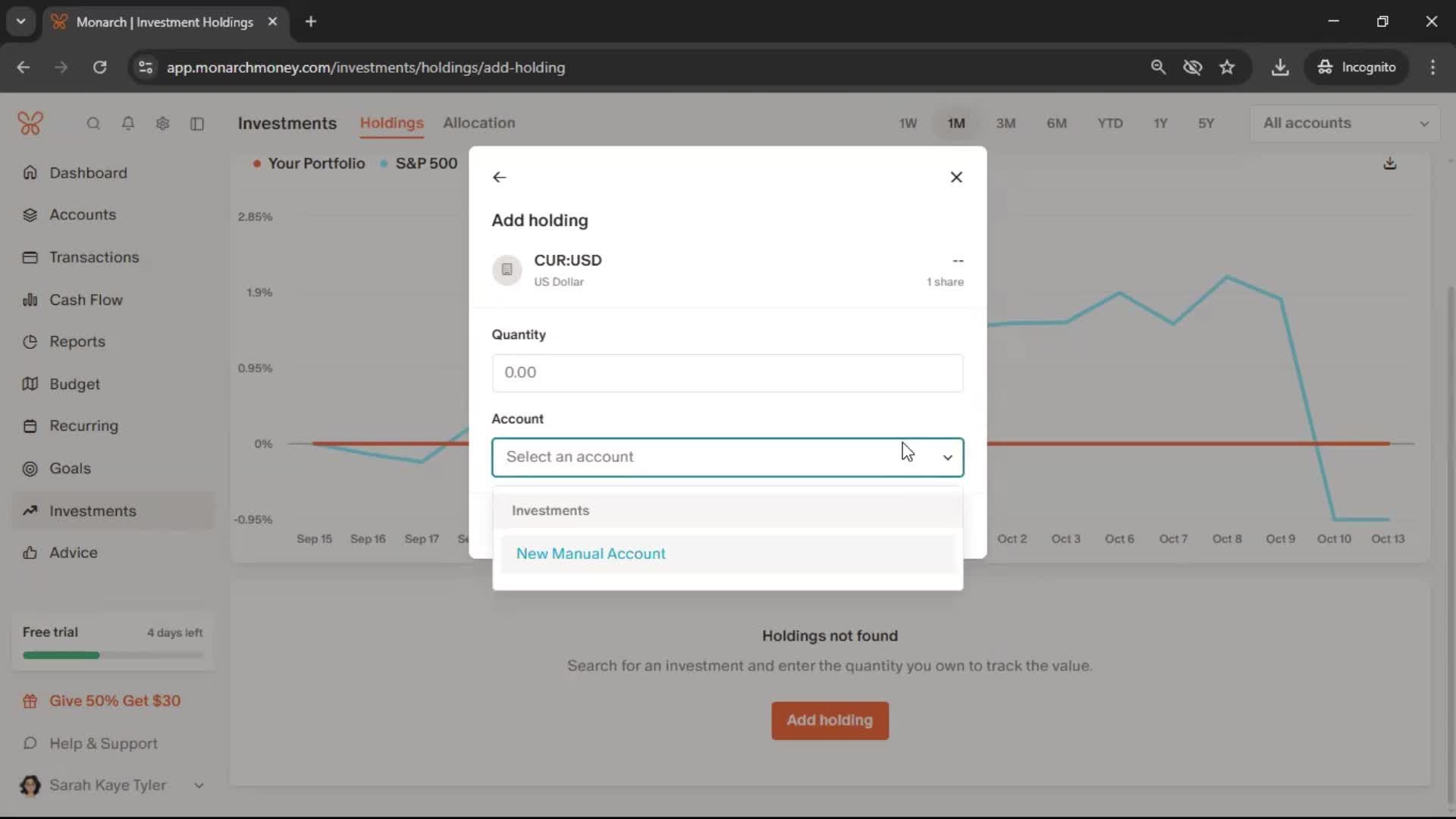Open settings gear icon in sidebar header

click(x=162, y=124)
